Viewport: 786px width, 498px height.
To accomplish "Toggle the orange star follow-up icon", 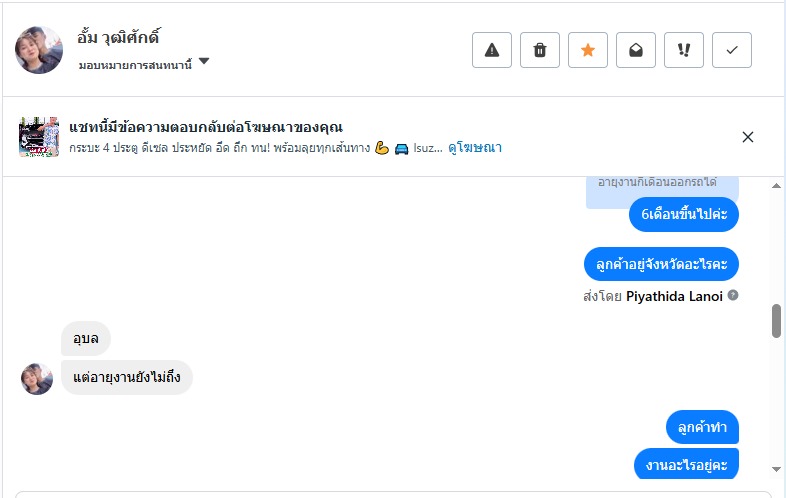I will [588, 50].
